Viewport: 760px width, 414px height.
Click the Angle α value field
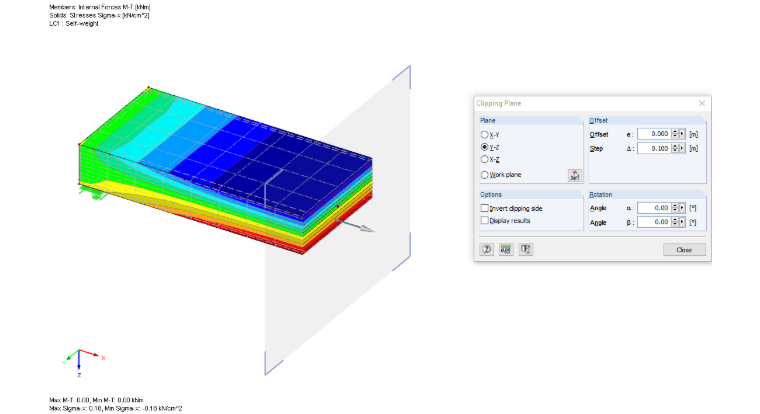click(654, 207)
